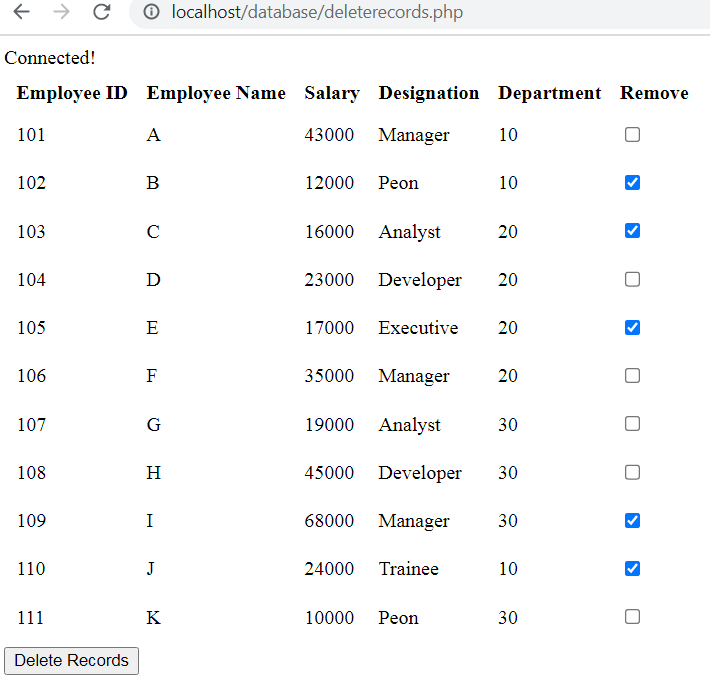
Task: Select employee ID cell 101
Action: pos(31,134)
